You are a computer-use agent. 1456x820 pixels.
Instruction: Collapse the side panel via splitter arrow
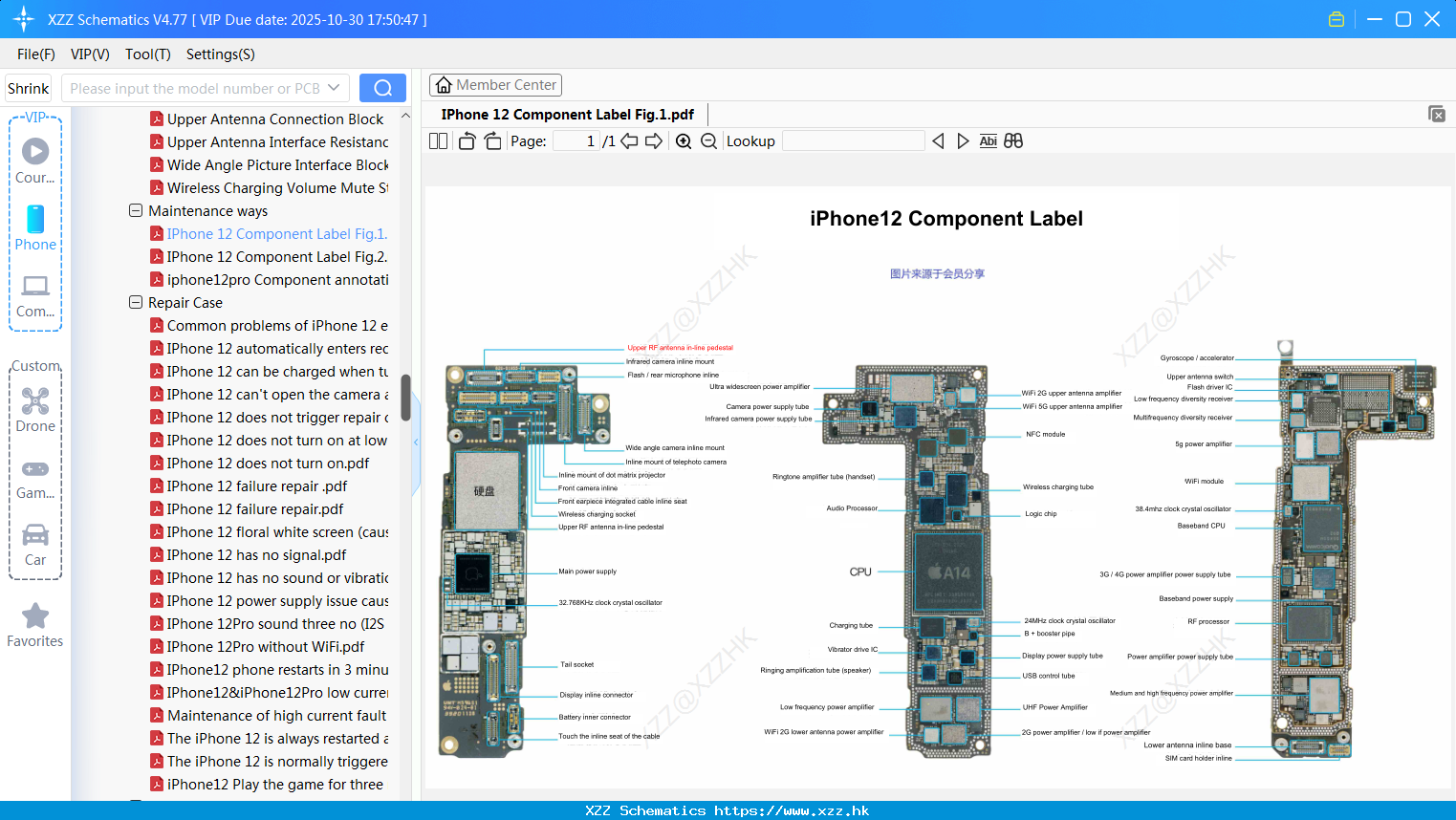tap(416, 442)
